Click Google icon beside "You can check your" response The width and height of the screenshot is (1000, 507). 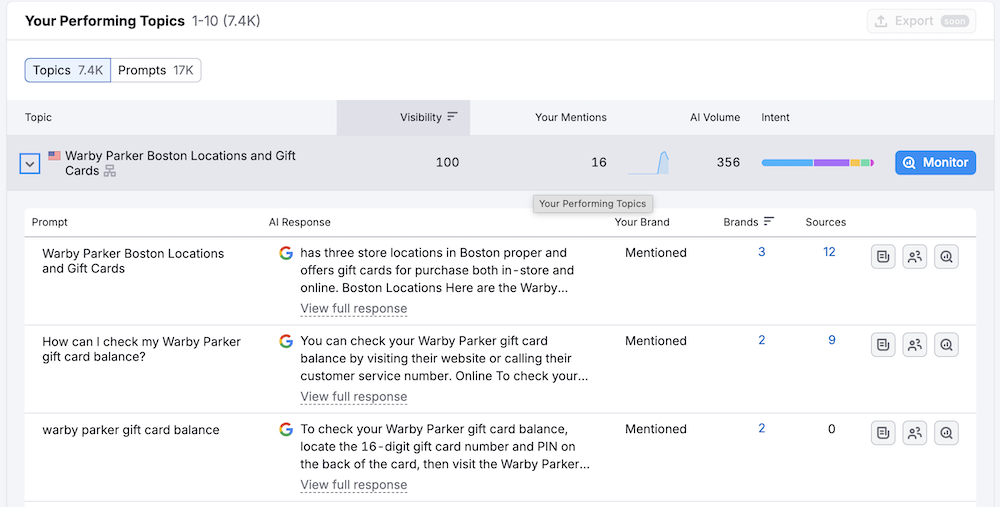tap(286, 341)
